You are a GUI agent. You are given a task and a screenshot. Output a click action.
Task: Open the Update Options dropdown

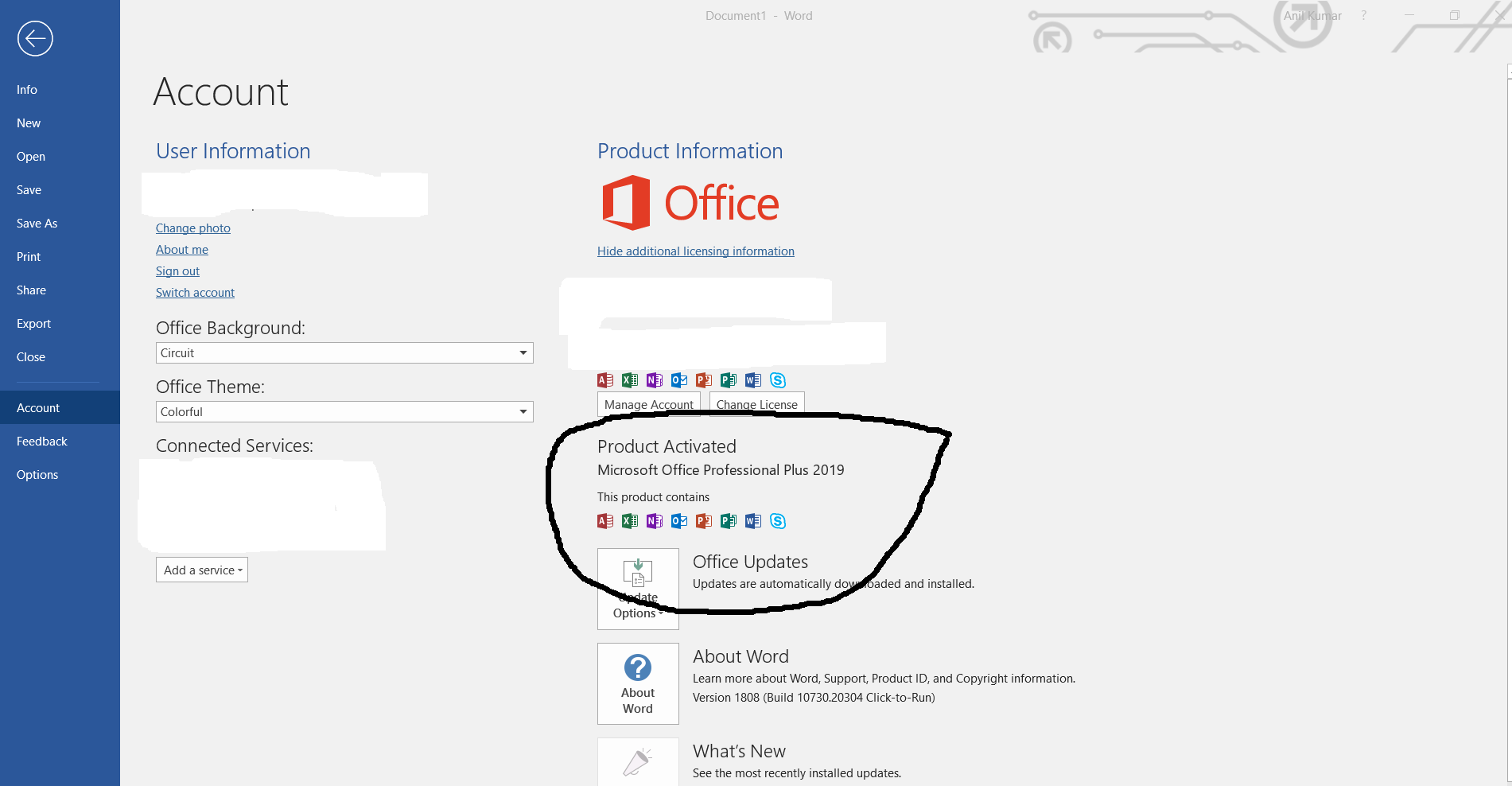click(638, 589)
